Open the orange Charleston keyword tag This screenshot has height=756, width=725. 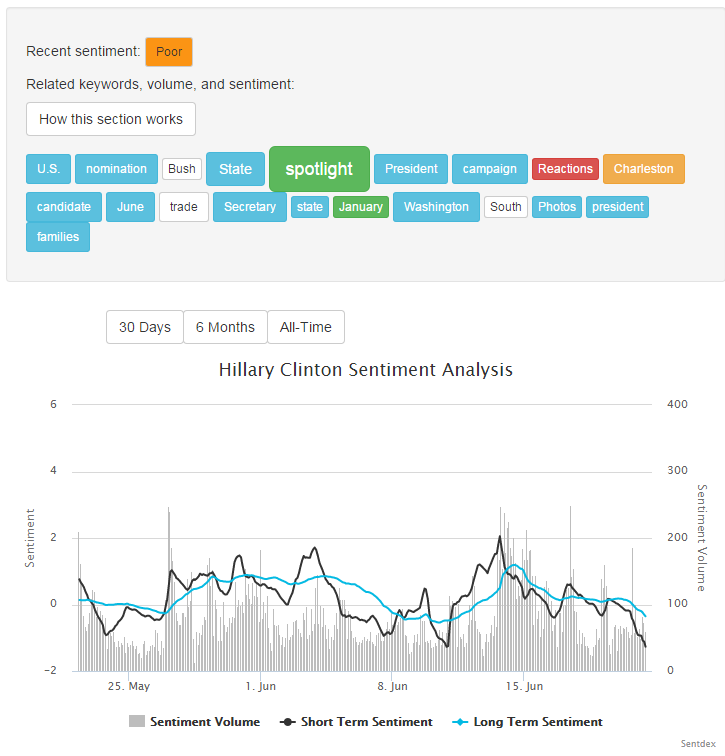click(x=644, y=169)
